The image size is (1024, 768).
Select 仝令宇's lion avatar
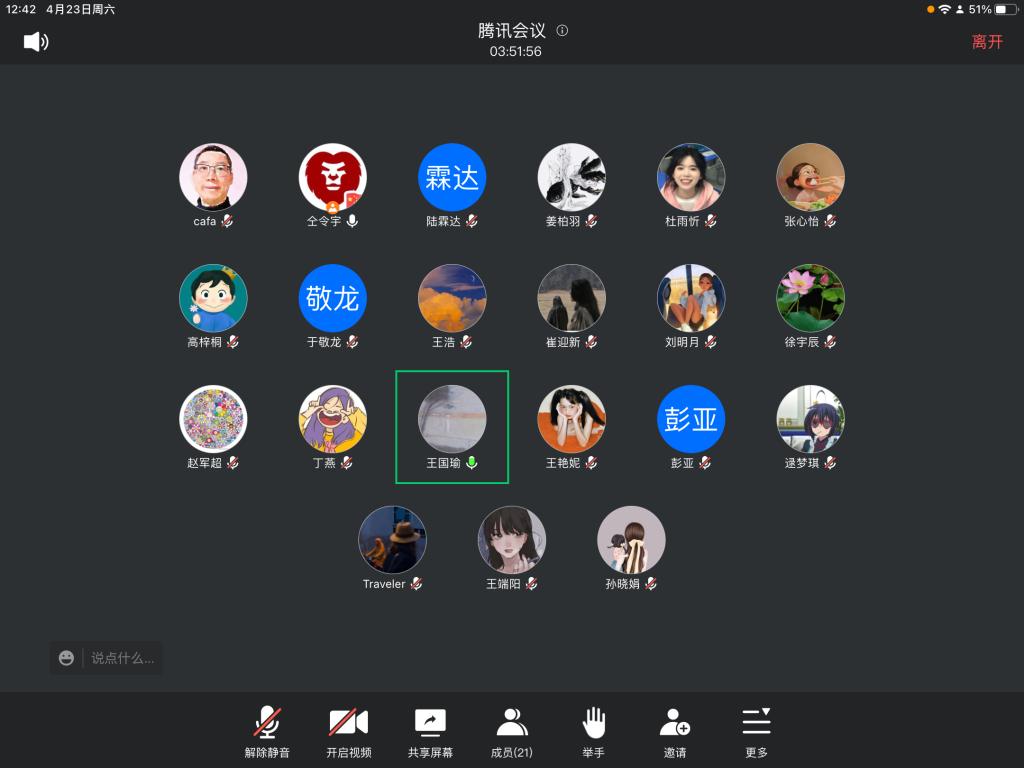pos(332,178)
